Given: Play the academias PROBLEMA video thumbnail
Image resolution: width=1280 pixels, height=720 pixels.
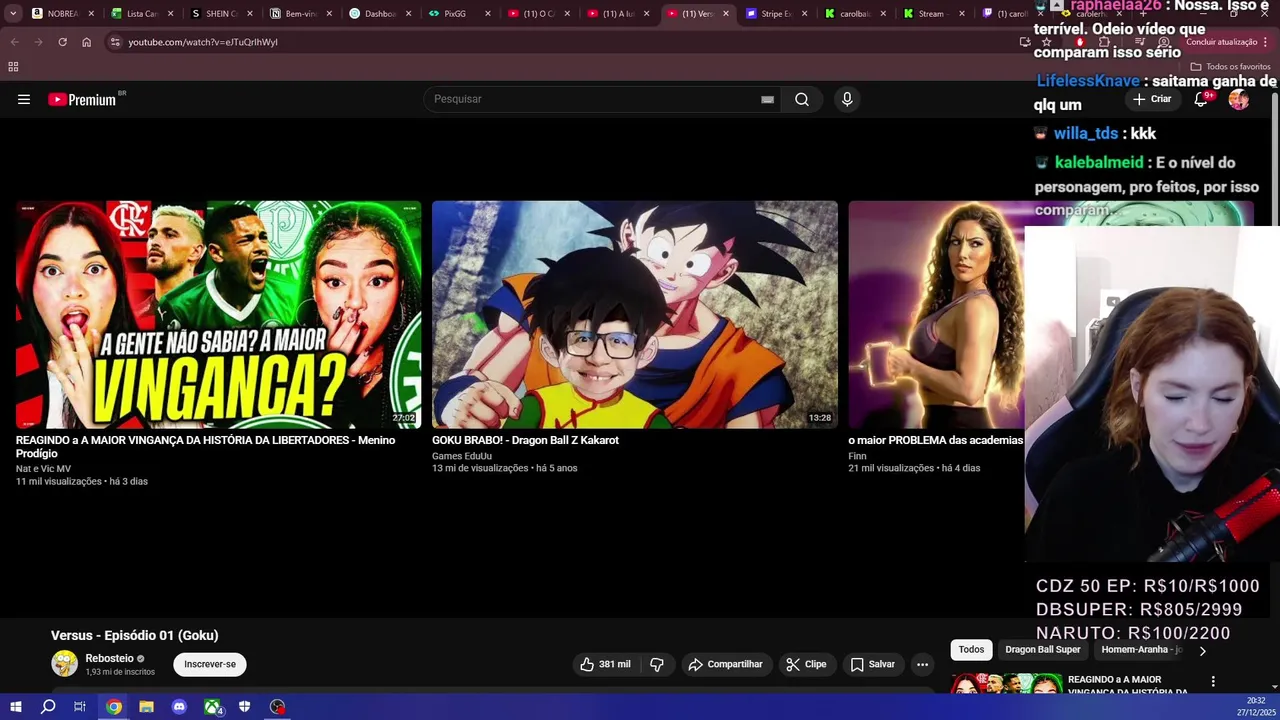Looking at the screenshot, I should coord(936,314).
